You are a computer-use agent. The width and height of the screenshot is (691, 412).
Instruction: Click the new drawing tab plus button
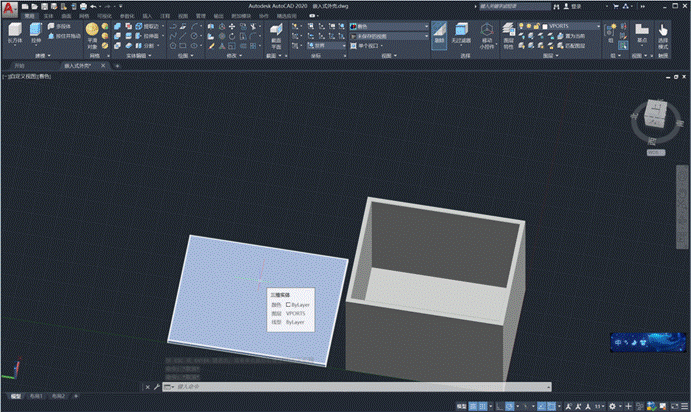click(x=117, y=66)
